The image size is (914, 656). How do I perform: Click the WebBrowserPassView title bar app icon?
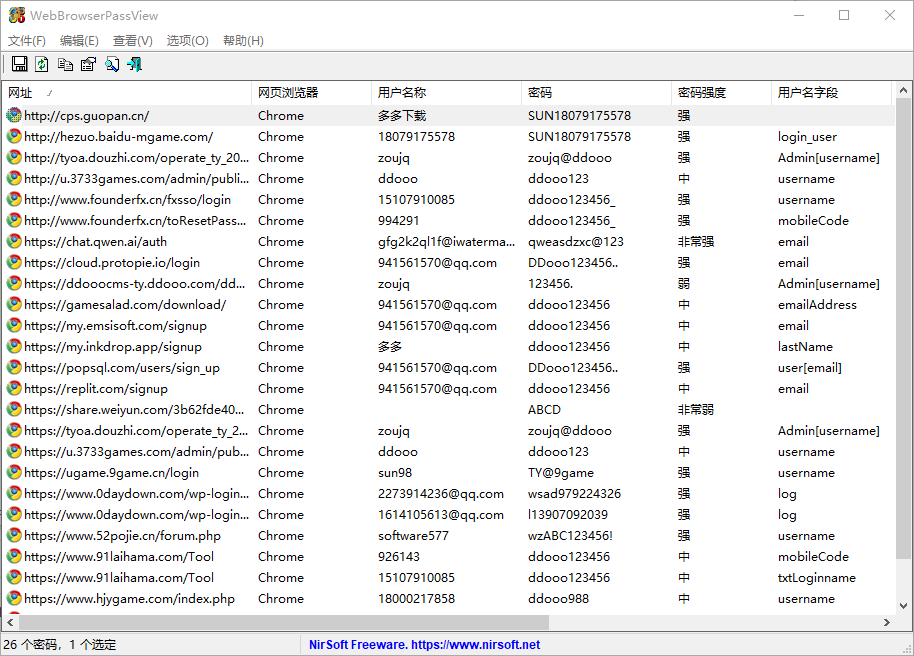point(17,16)
